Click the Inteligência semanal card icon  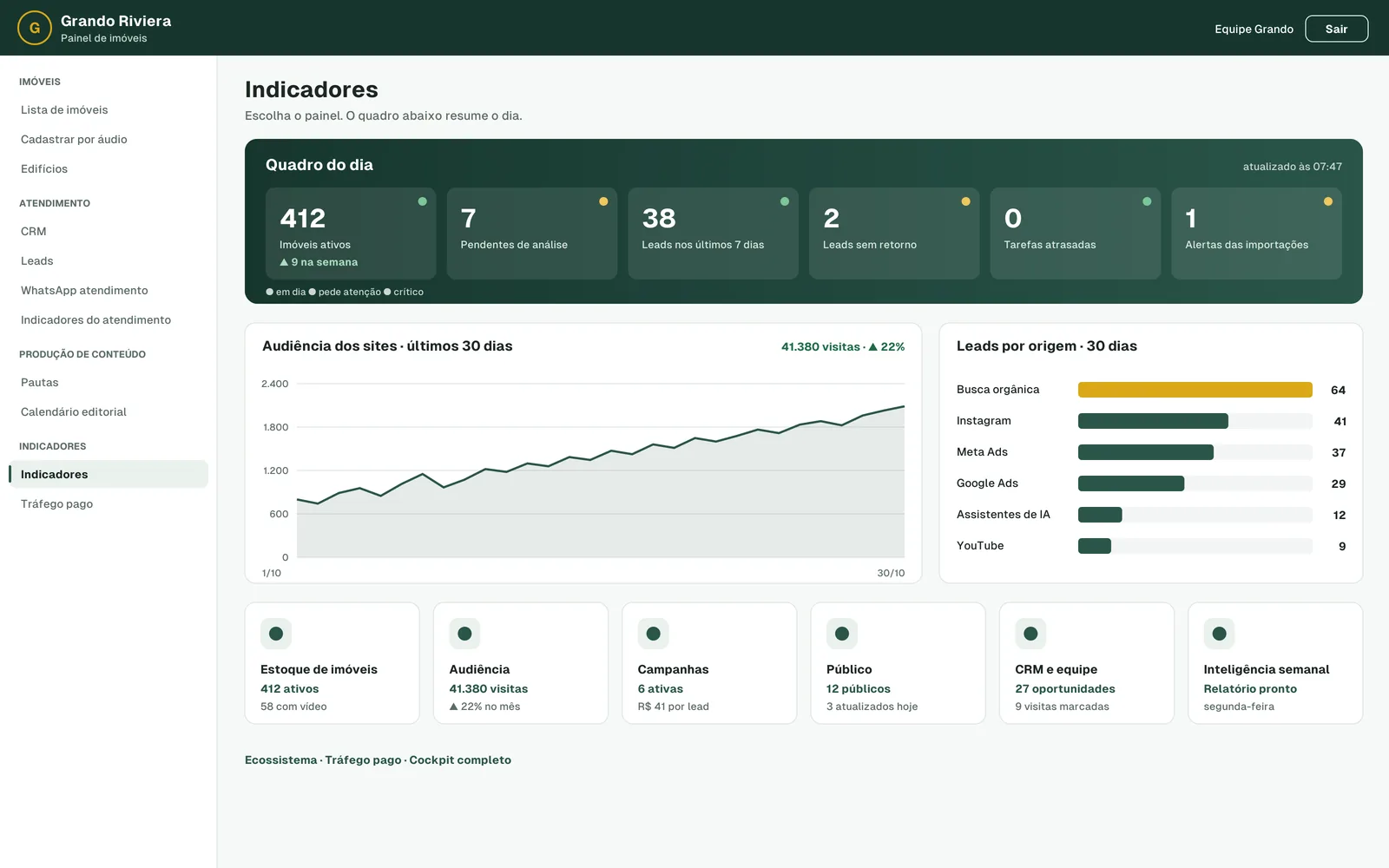coord(1219,634)
